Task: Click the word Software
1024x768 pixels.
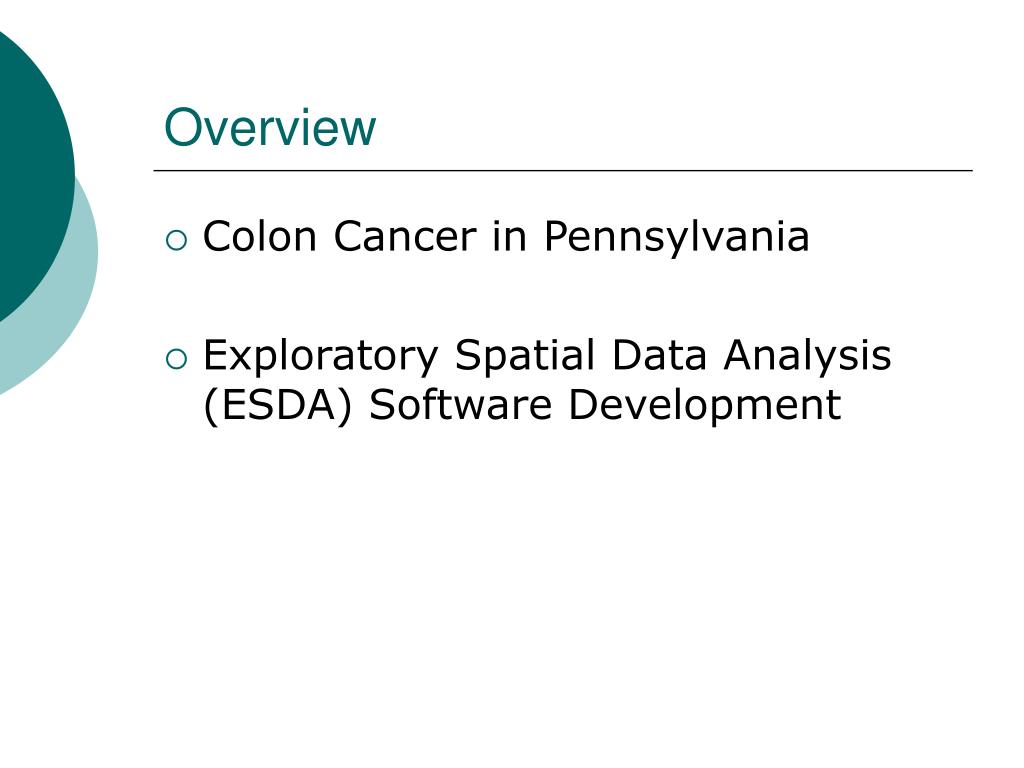Action: tap(460, 404)
